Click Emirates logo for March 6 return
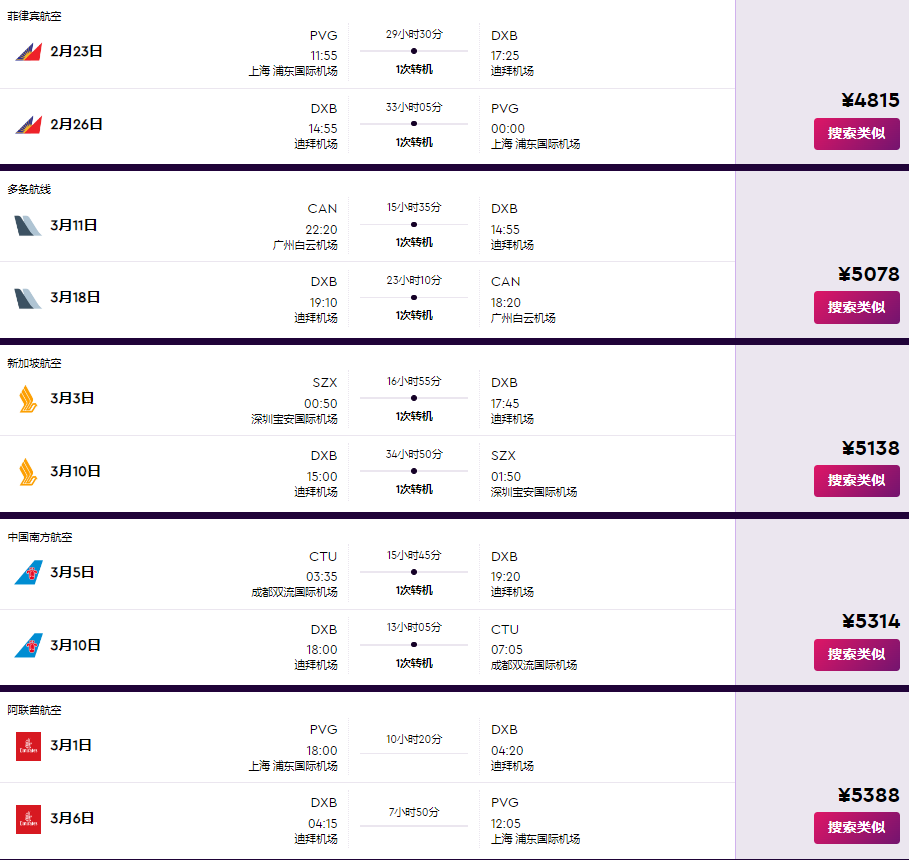The width and height of the screenshot is (909, 860). pos(28,818)
